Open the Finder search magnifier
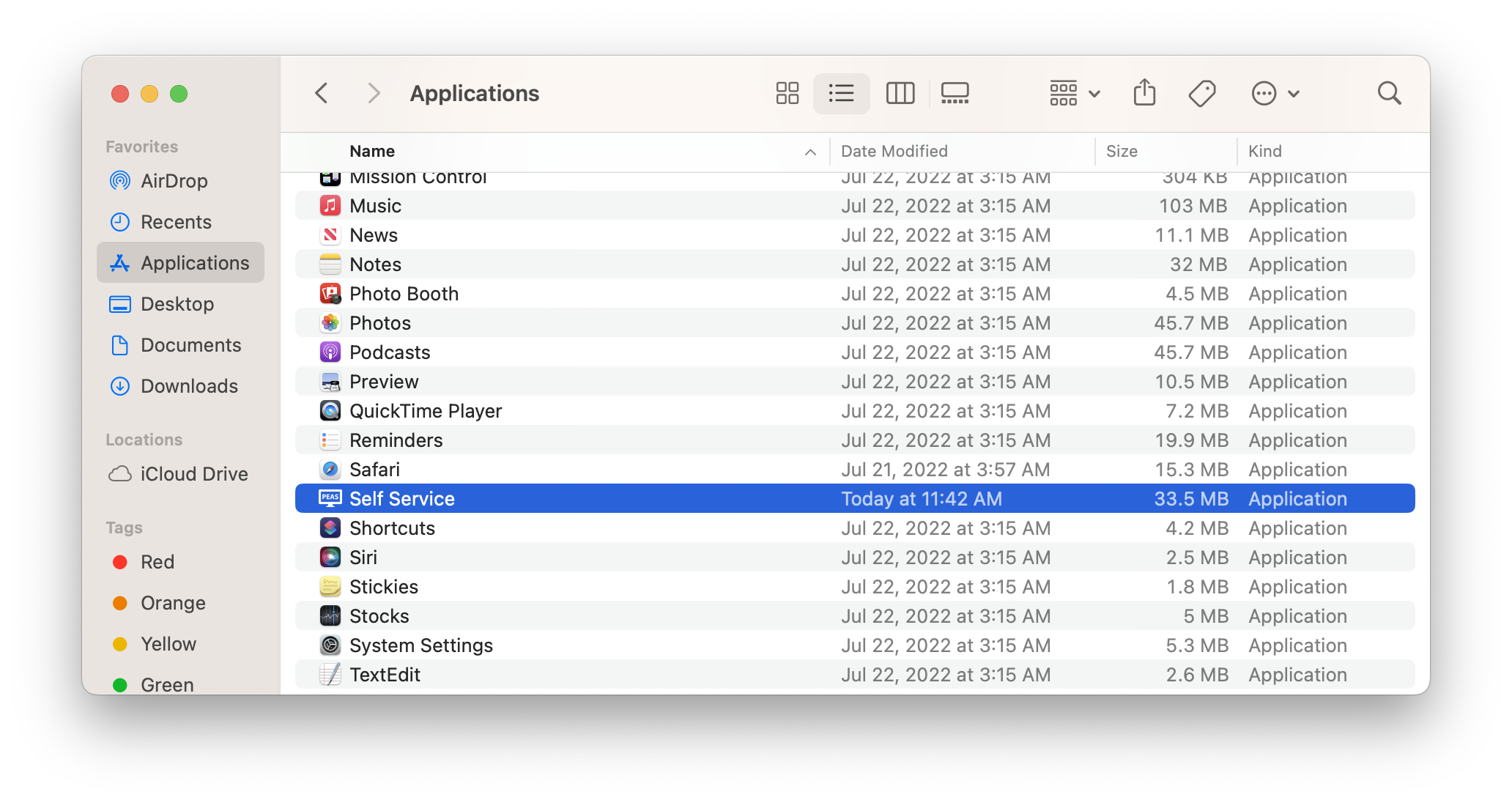This screenshot has width=1512, height=803. click(x=1389, y=93)
